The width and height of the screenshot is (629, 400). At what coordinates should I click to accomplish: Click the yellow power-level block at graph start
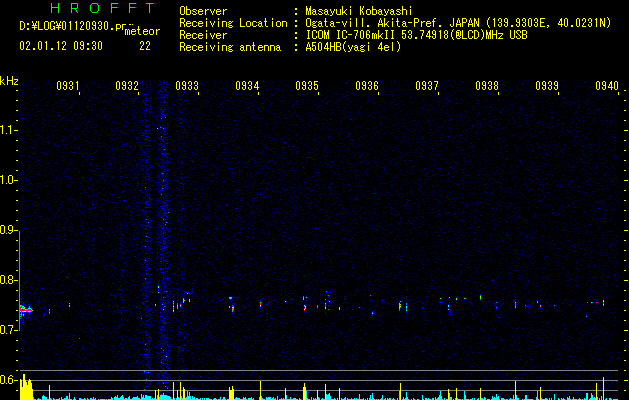click(26, 387)
